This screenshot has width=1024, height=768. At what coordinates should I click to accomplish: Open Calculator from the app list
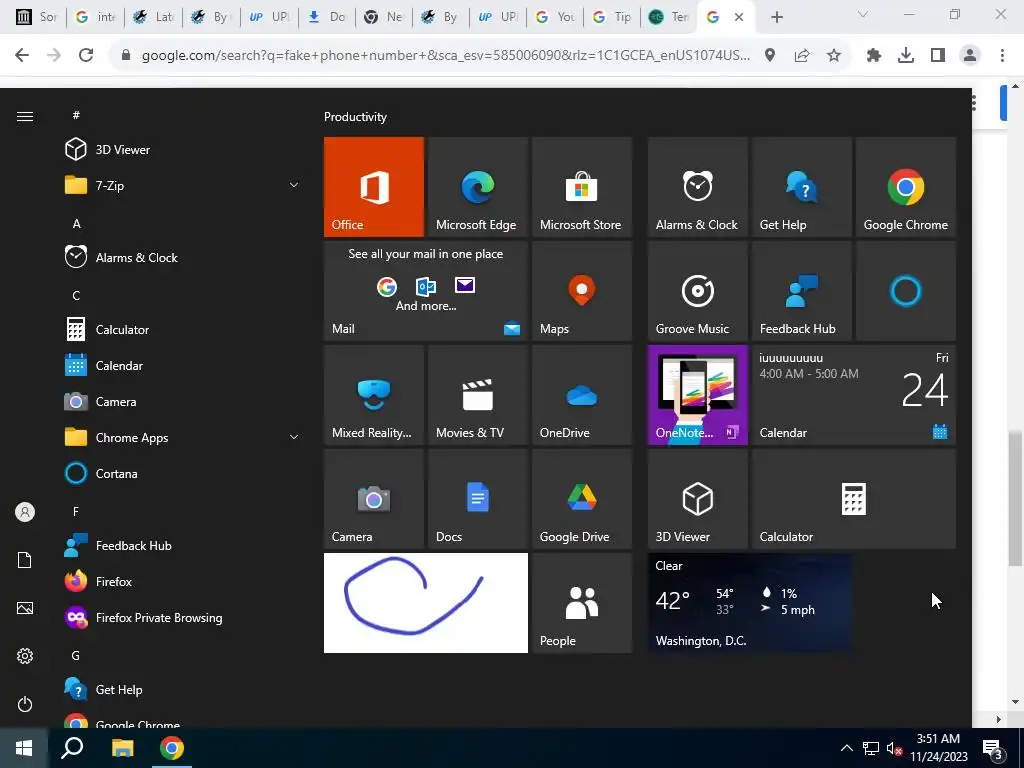click(x=183, y=330)
